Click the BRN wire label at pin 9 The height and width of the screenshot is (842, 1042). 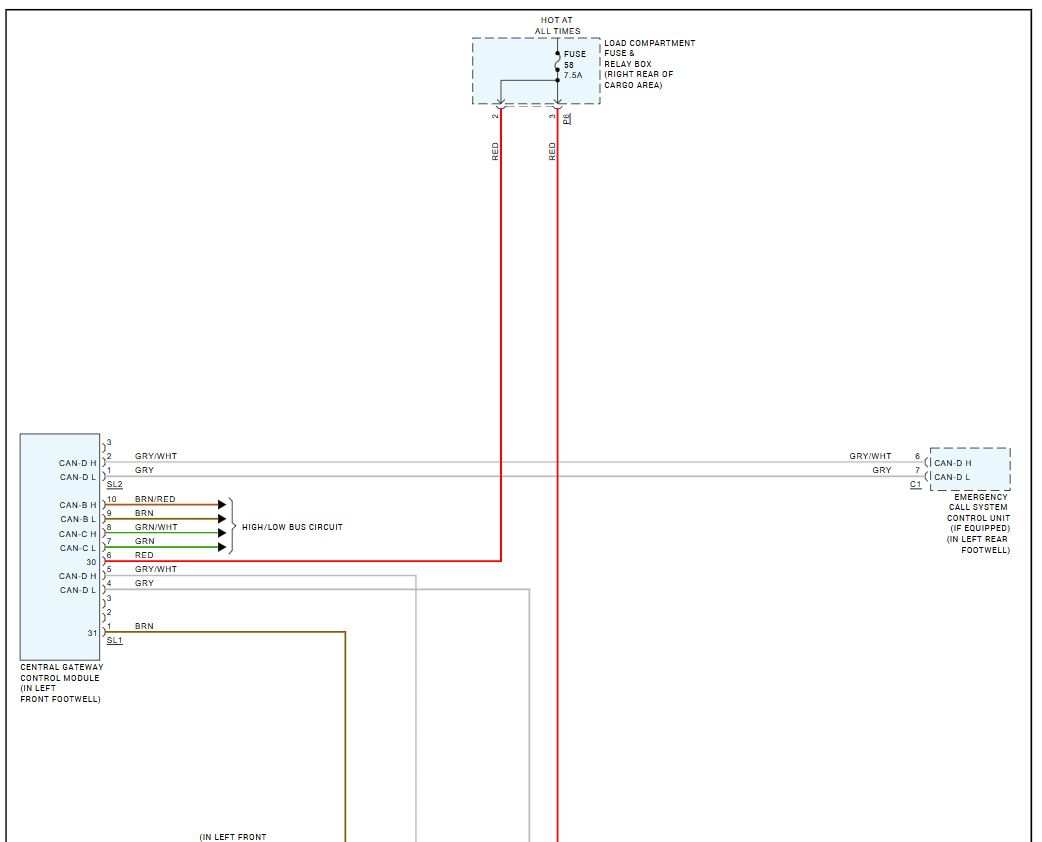[144, 513]
